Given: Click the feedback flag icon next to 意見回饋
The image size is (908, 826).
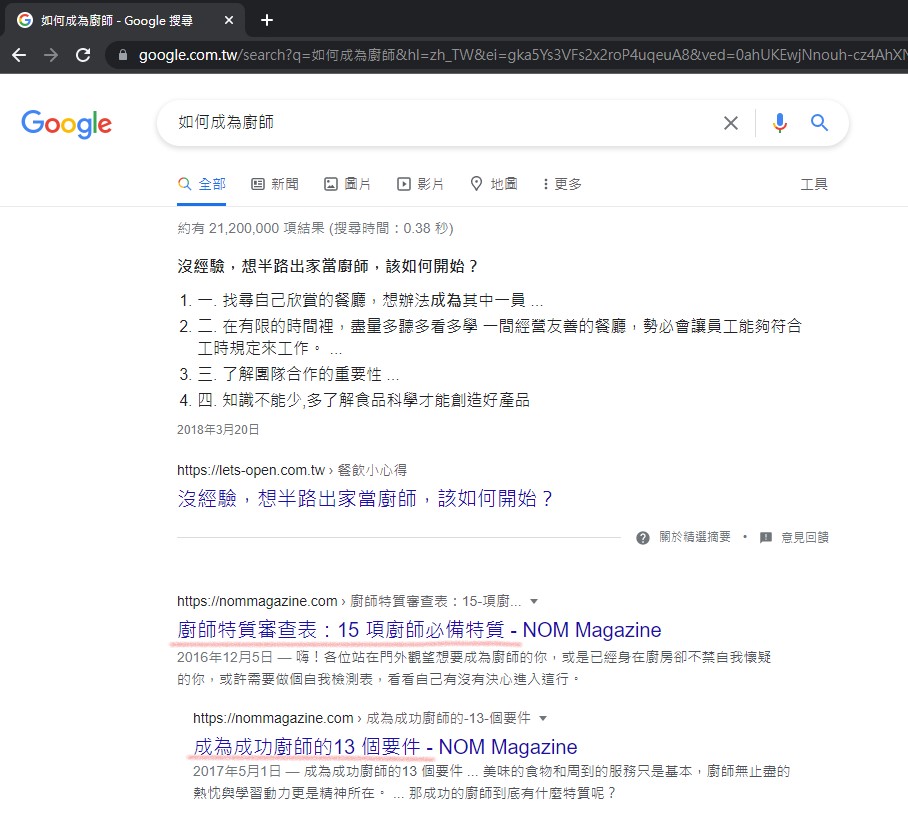Looking at the screenshot, I should tap(766, 538).
